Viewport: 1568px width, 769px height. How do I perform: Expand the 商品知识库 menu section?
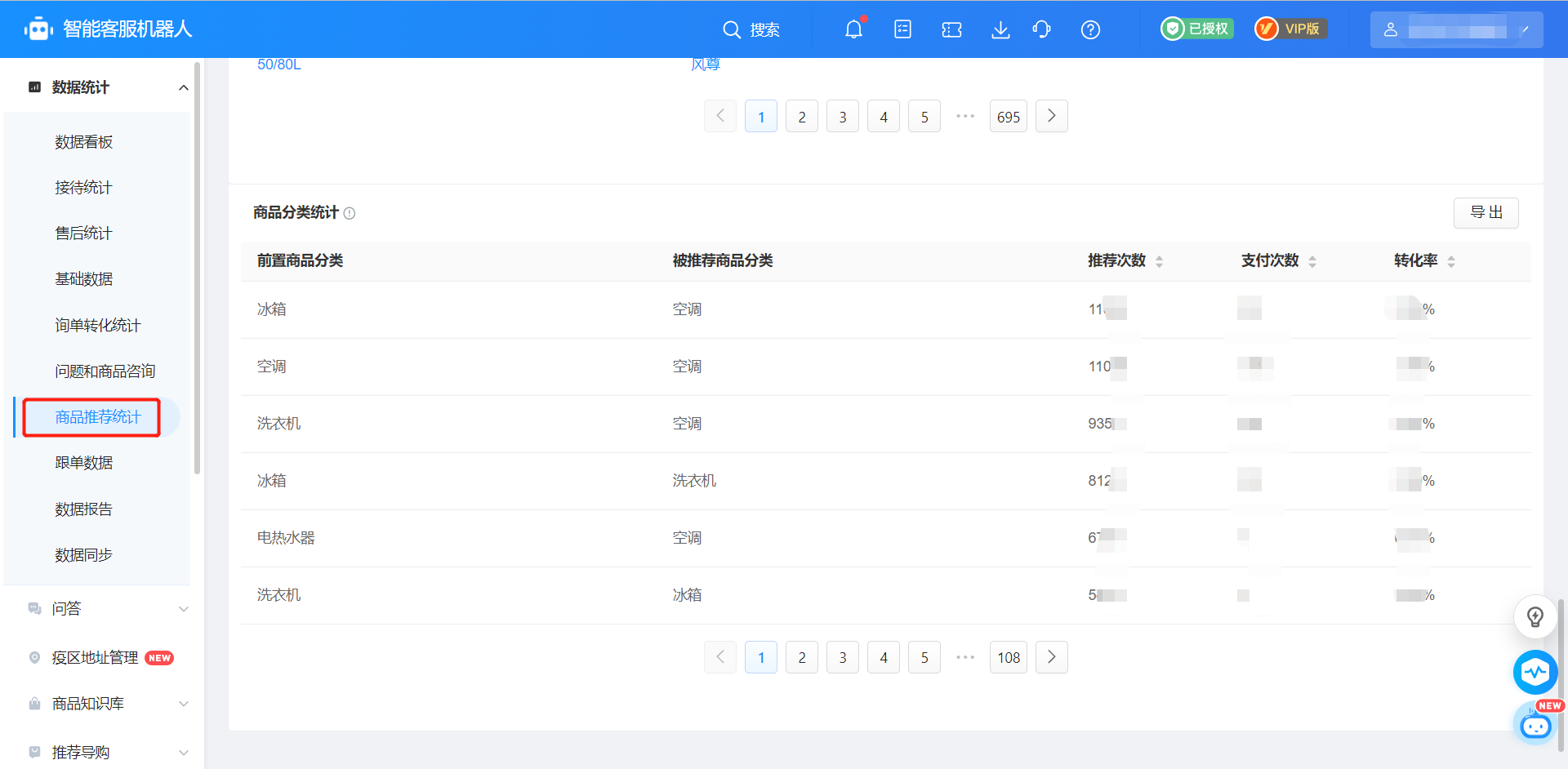click(183, 704)
